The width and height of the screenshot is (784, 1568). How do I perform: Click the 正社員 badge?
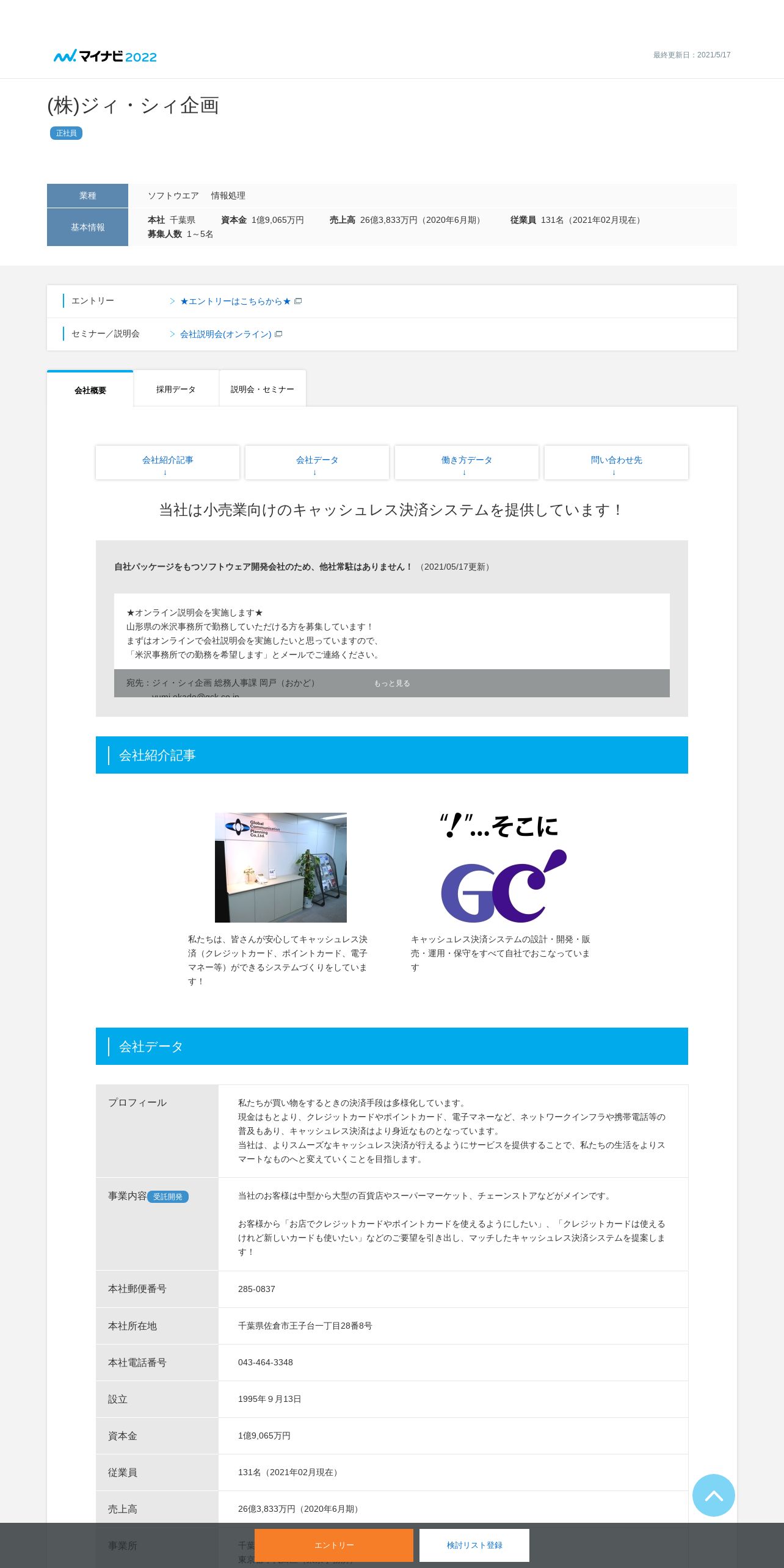[x=66, y=133]
